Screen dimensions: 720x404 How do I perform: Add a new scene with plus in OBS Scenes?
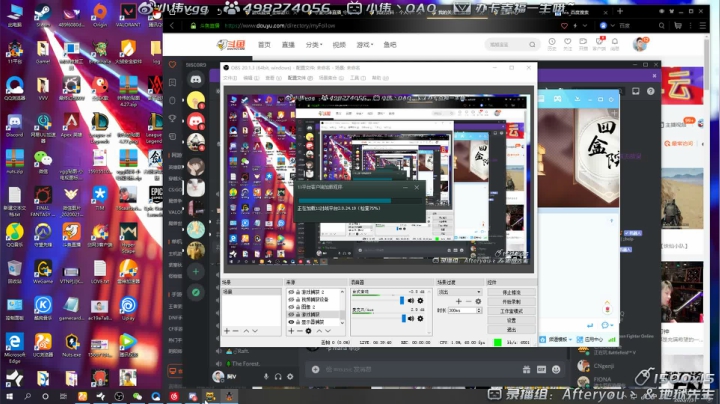227,331
